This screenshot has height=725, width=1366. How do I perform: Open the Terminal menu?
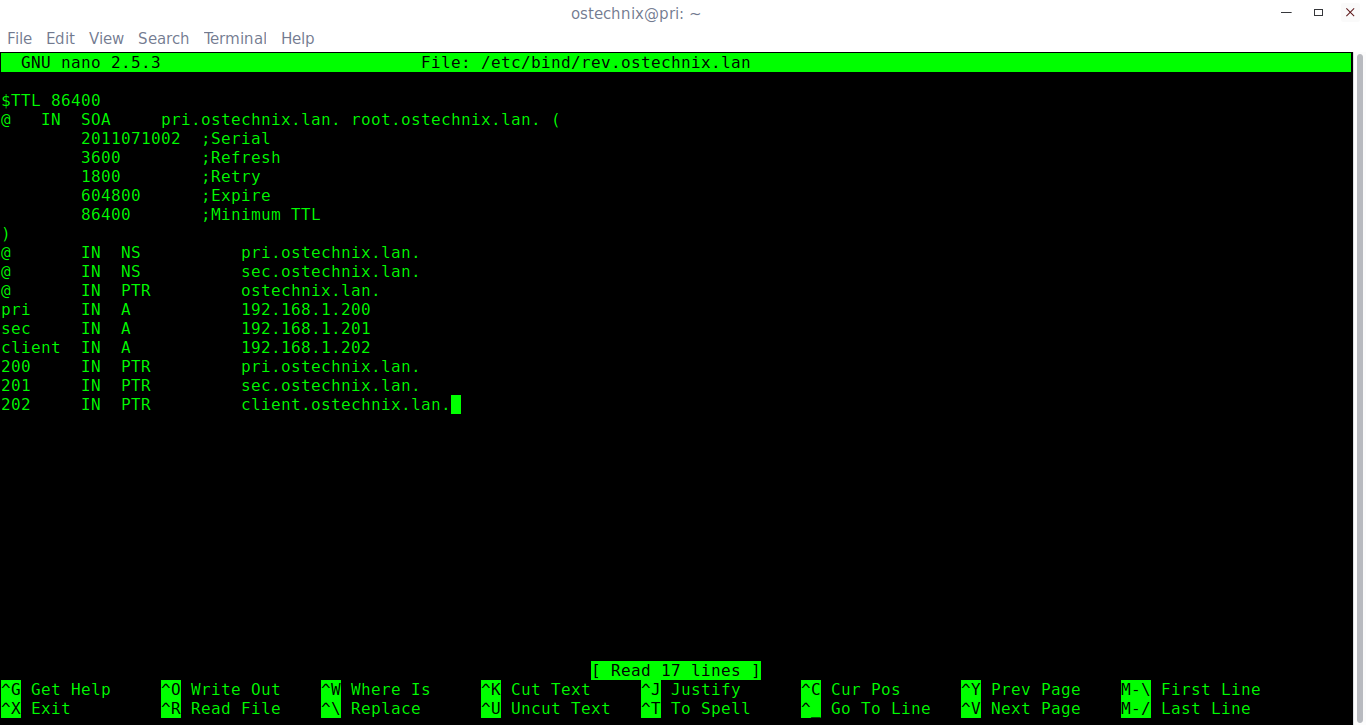235,38
